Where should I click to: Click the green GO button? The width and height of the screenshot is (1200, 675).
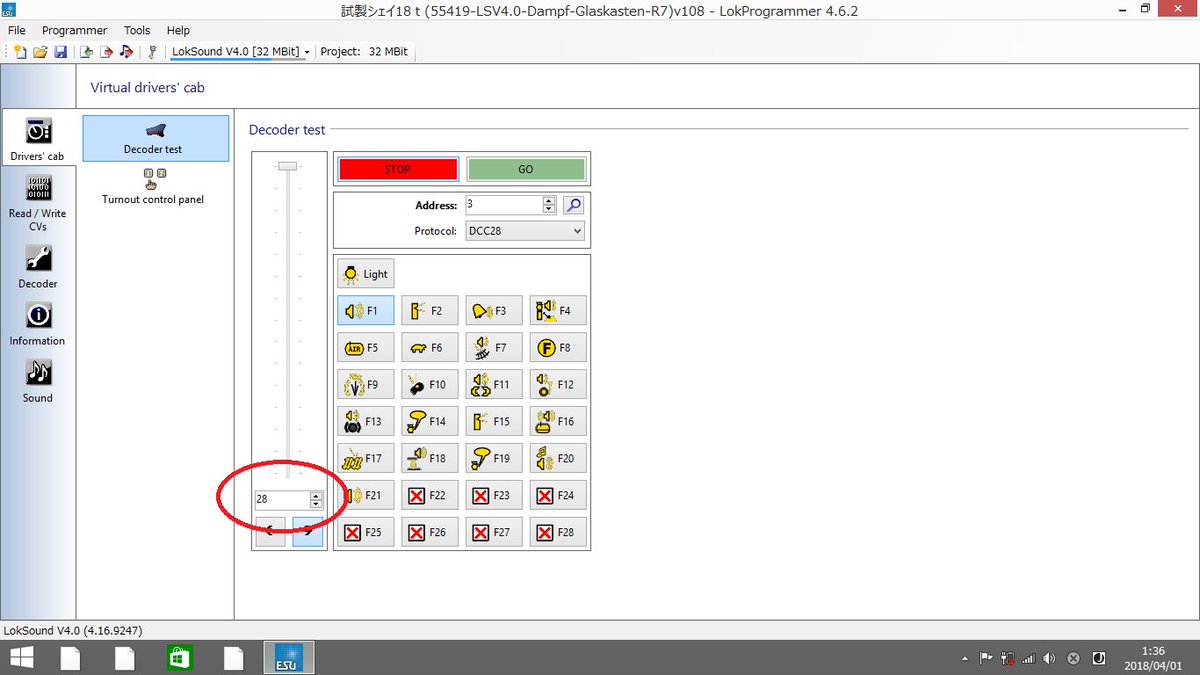click(526, 170)
